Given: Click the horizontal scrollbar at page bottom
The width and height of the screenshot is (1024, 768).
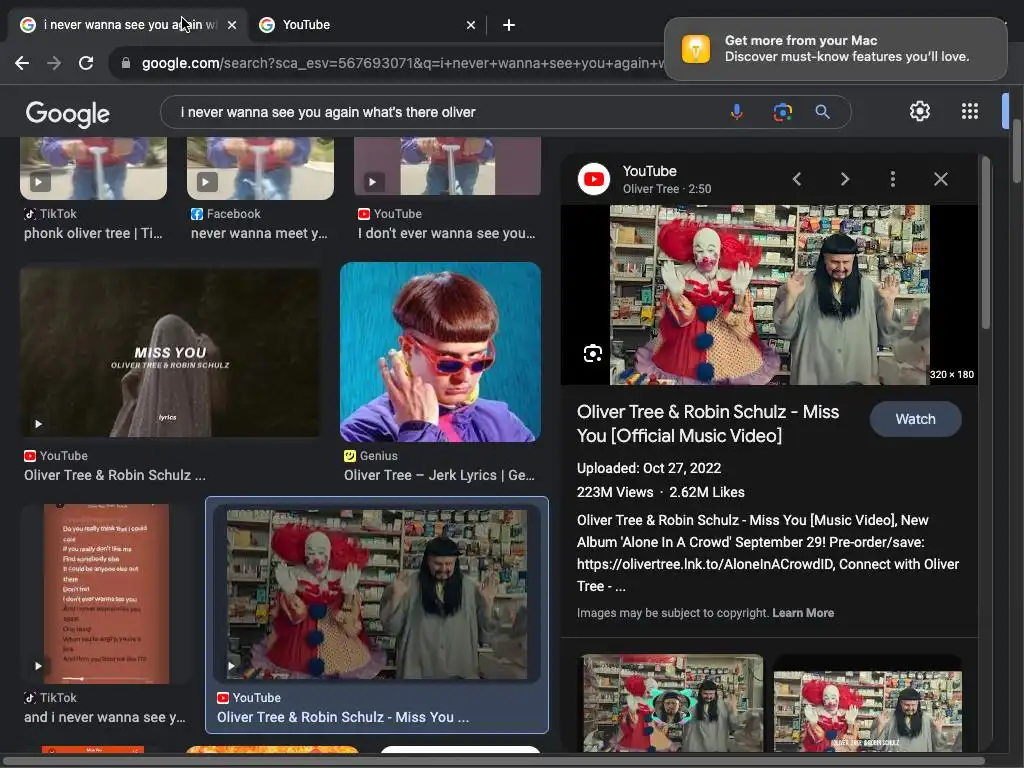Looking at the screenshot, I should 493,761.
